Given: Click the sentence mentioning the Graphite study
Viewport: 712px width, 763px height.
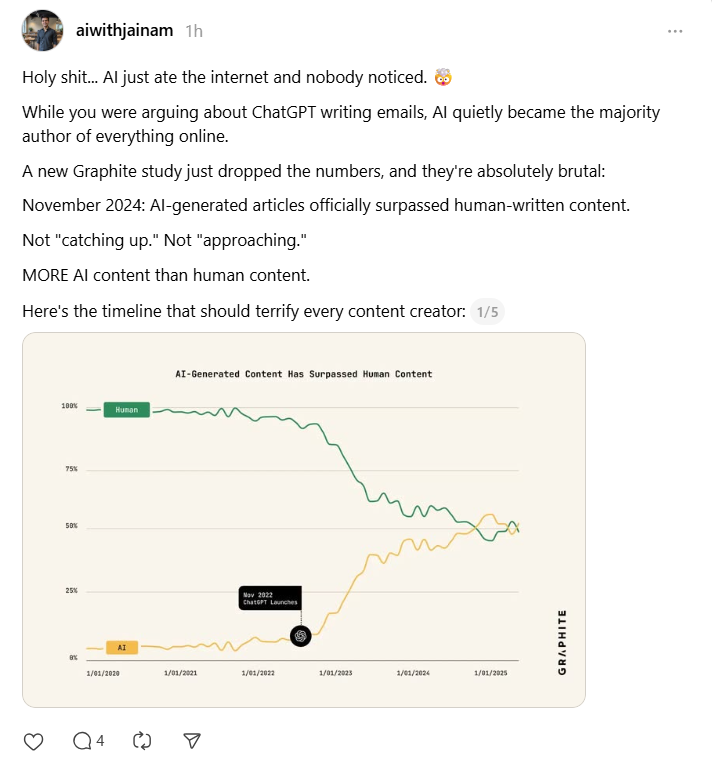Looking at the screenshot, I should (x=313, y=171).
